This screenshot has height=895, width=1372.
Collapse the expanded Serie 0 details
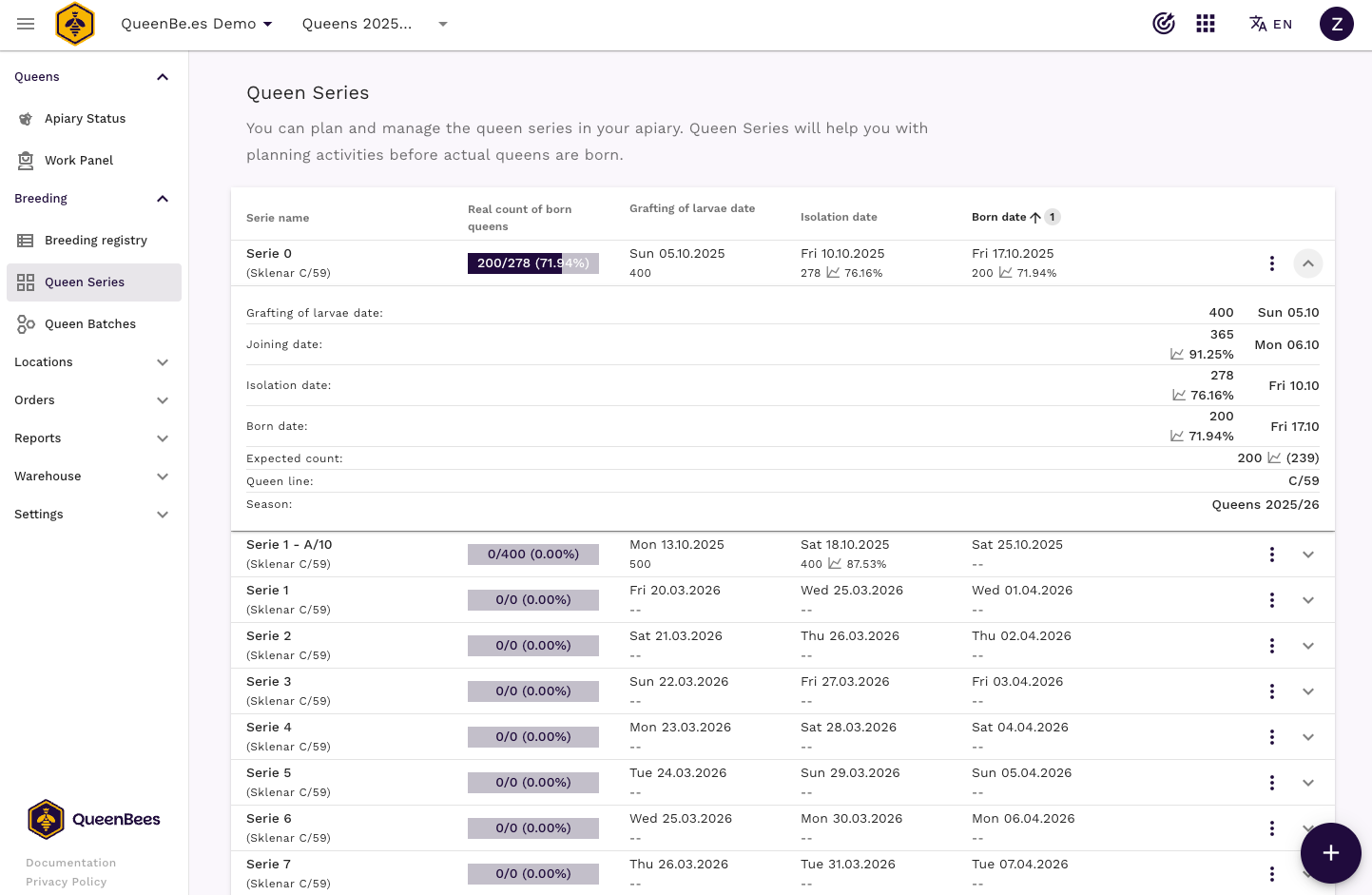click(x=1307, y=263)
